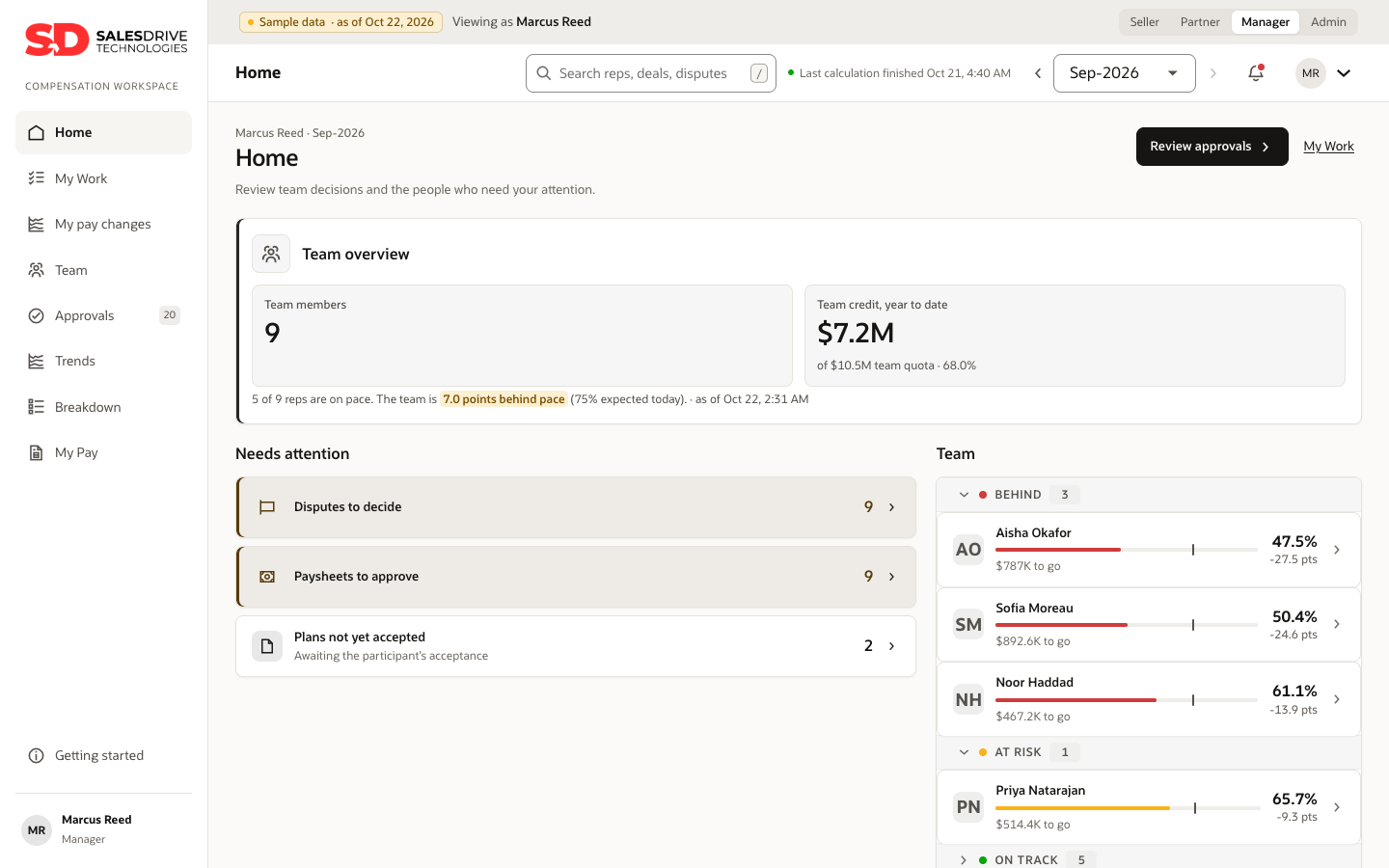1389x868 pixels.
Task: Switch to Seller role view
Action: [x=1145, y=22]
